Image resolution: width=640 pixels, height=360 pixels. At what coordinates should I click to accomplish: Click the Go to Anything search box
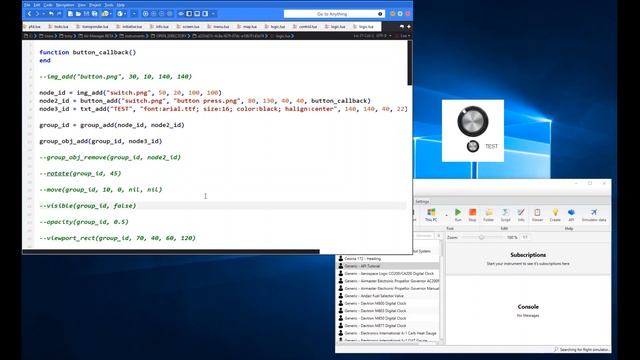pyautogui.click(x=334, y=14)
